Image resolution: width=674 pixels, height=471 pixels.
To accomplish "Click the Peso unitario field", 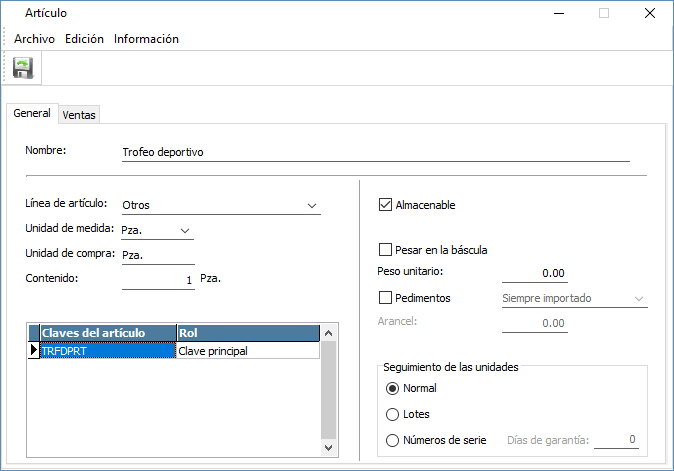I will [534, 273].
